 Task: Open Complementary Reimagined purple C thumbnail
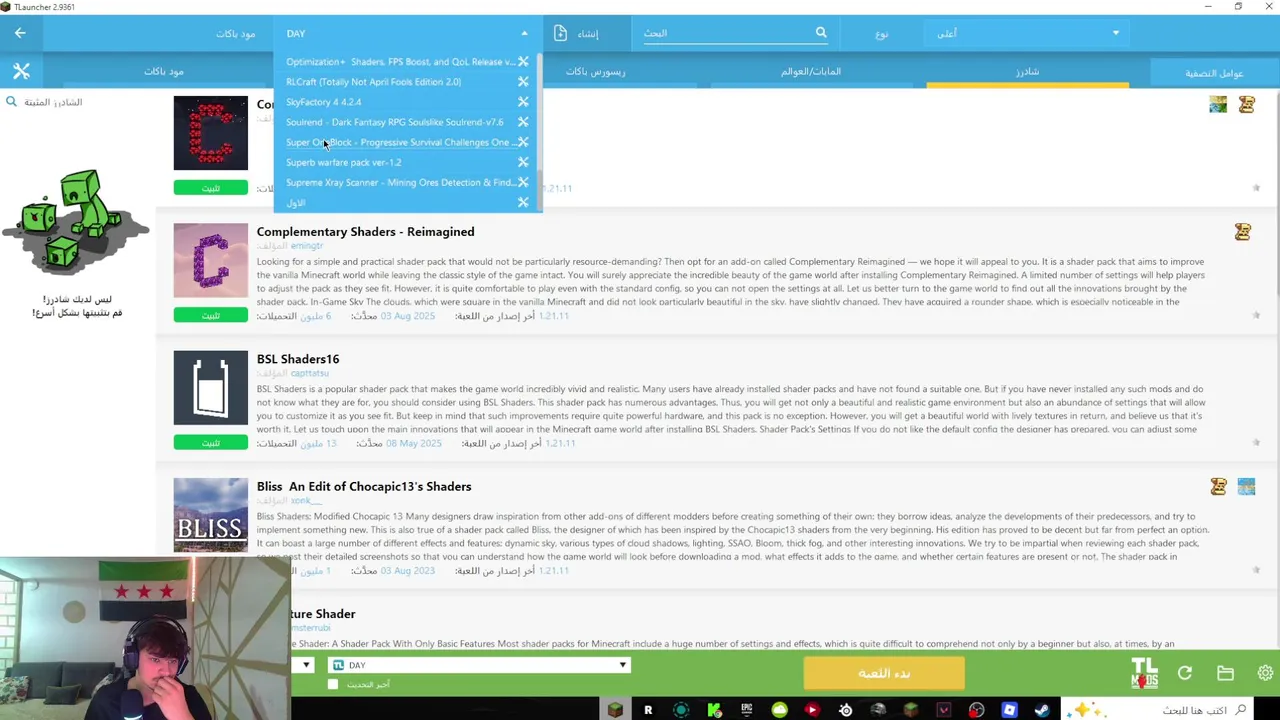[210, 260]
